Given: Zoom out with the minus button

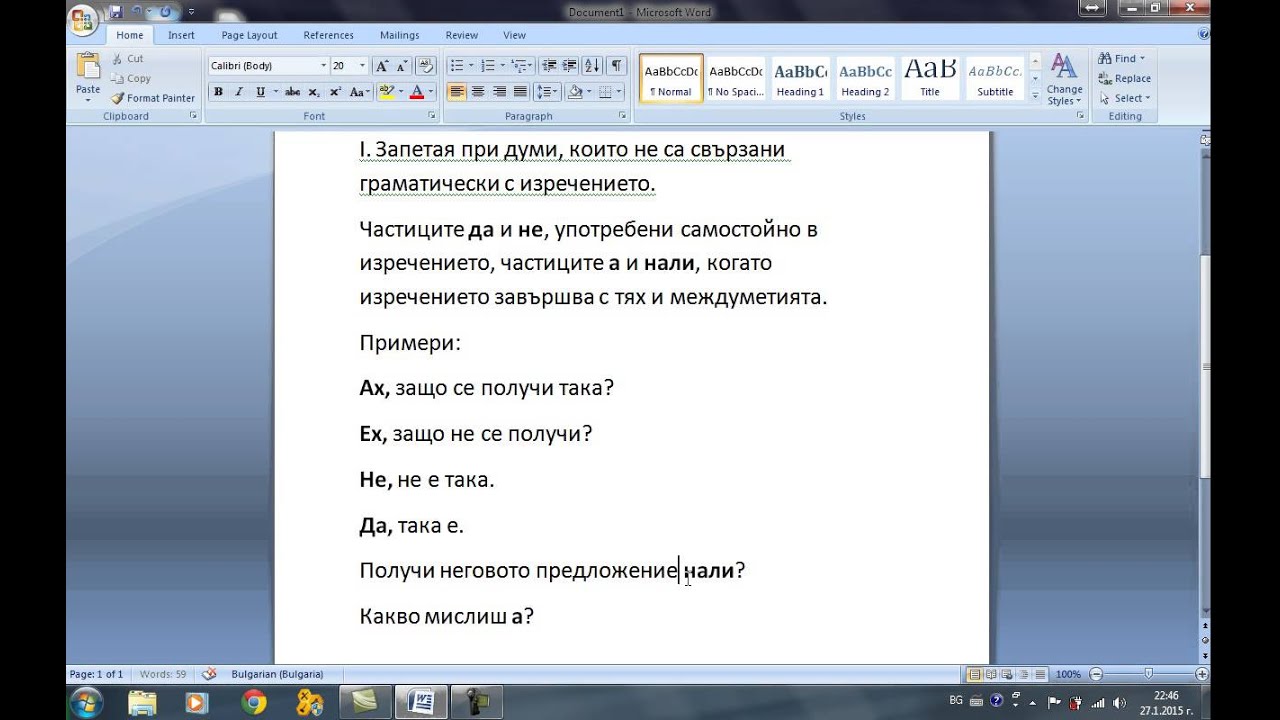Looking at the screenshot, I should click(x=1096, y=675).
